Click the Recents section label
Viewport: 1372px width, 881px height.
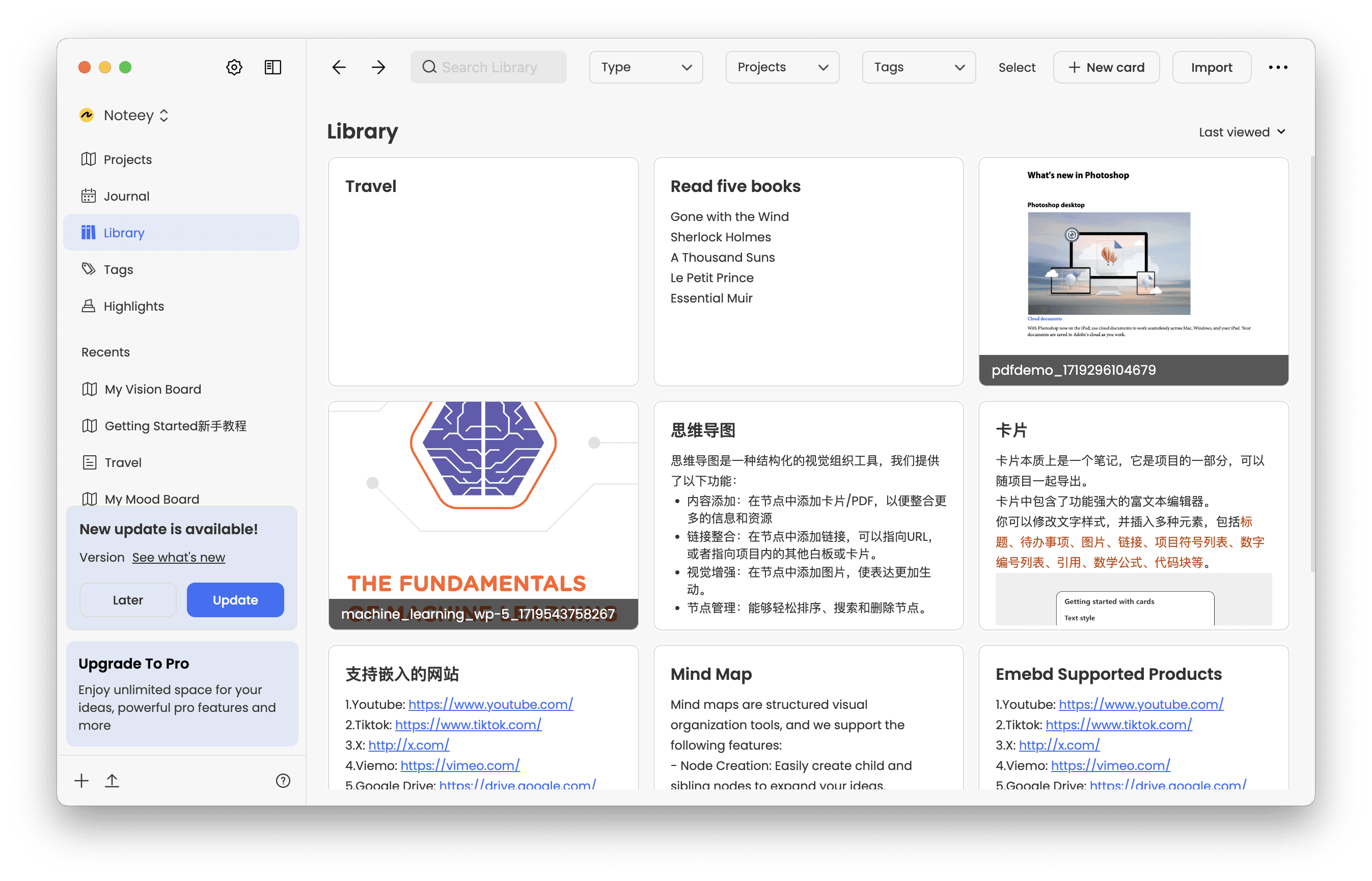[105, 352]
